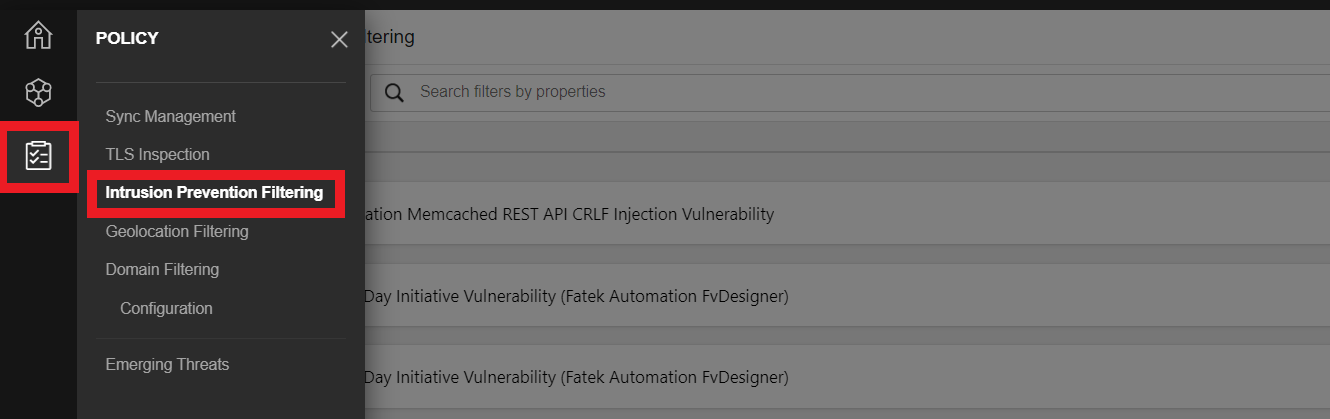Viewport: 1330px width, 419px height.
Task: Select the first Fatek Automation FvDesigner filter row
Action: (847, 296)
